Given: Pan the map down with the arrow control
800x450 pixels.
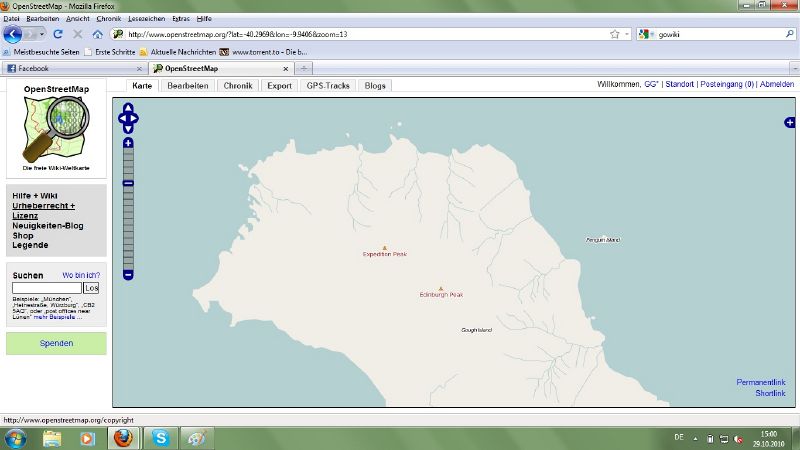Looking at the screenshot, I should pos(128,129).
